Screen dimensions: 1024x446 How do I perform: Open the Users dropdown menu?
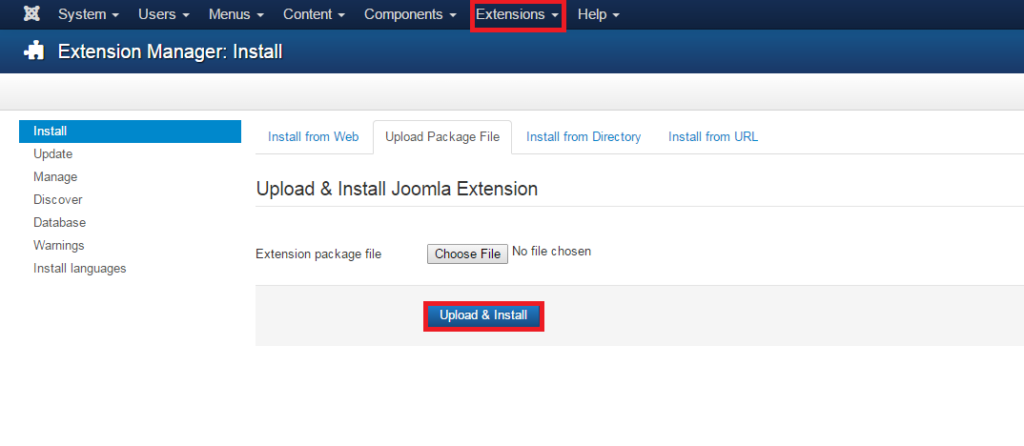(163, 14)
